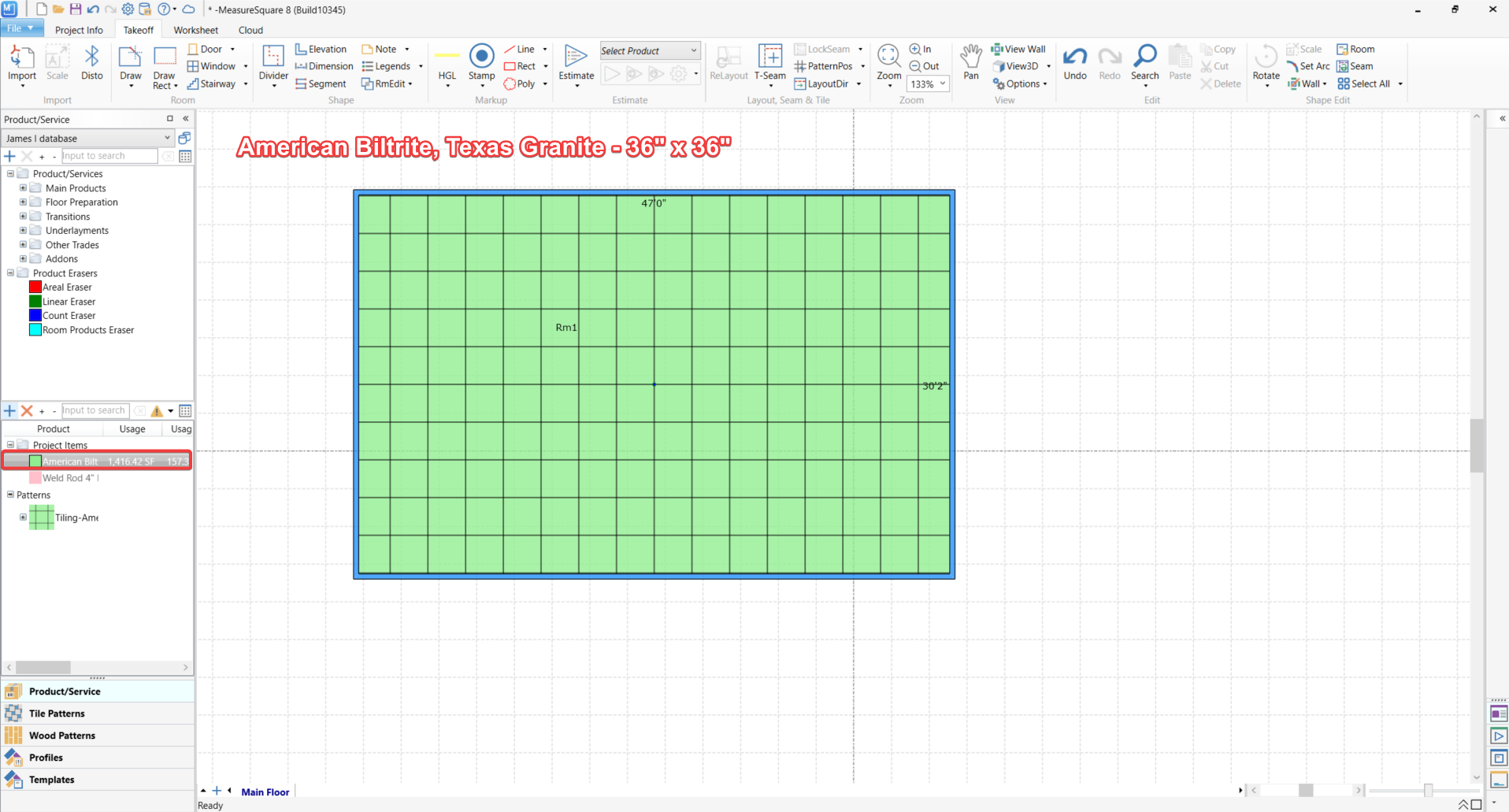Viewport: 1509px width, 812px height.
Task: Open the Templates panel
Action: click(98, 780)
